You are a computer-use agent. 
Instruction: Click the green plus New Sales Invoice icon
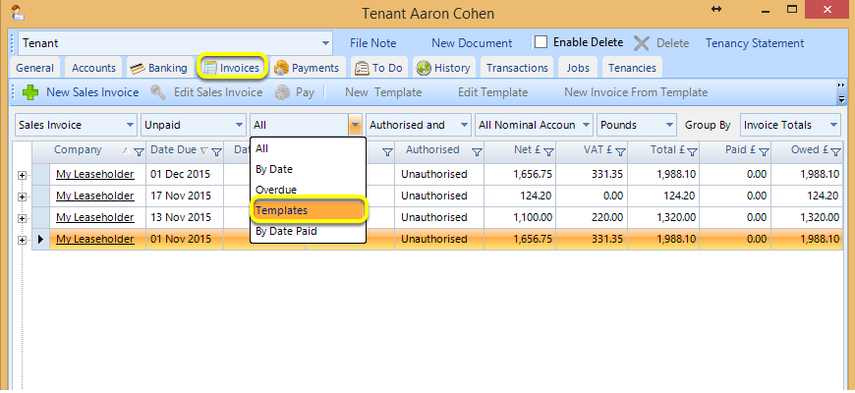(x=31, y=93)
